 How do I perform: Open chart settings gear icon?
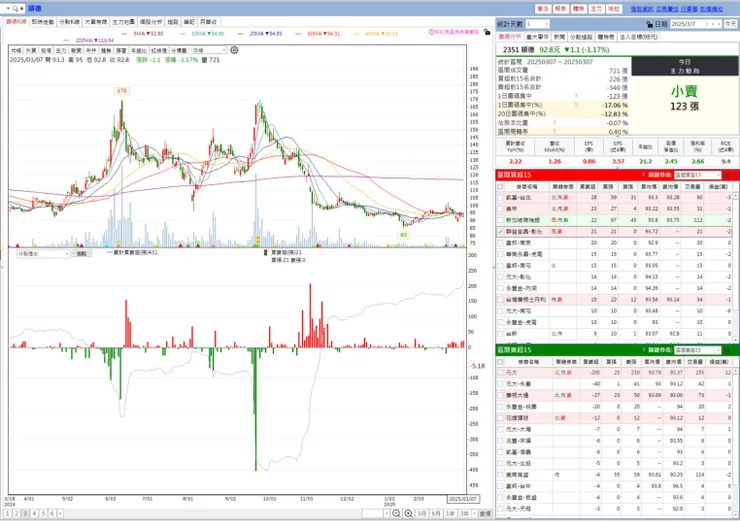(234, 50)
